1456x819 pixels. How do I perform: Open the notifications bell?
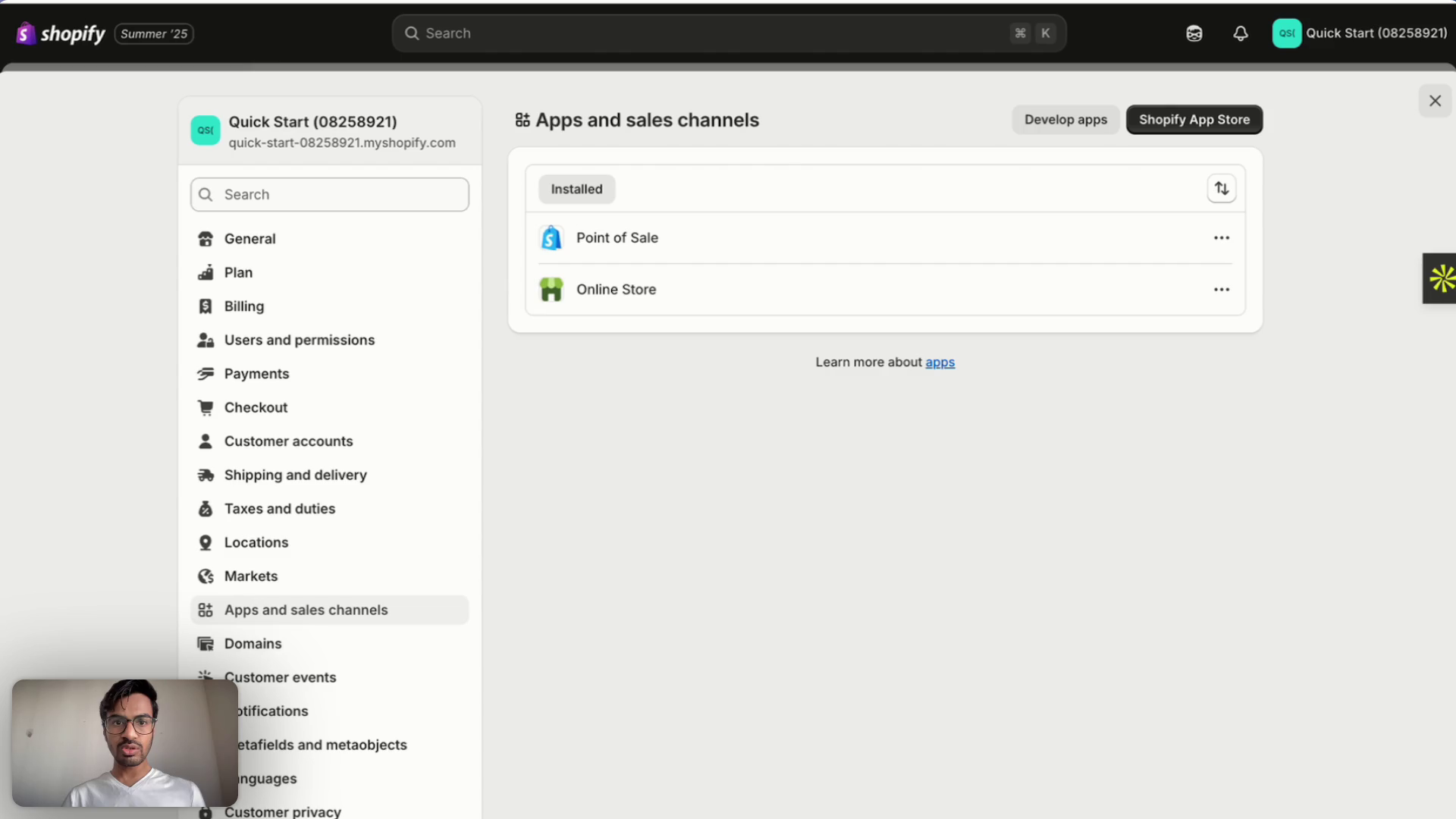1241,33
